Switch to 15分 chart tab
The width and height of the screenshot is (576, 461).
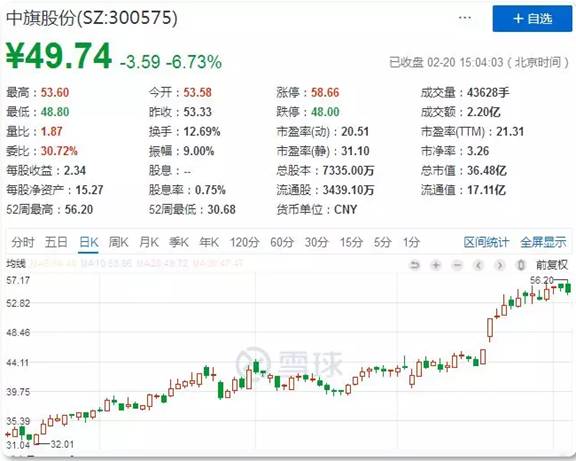[351, 242]
